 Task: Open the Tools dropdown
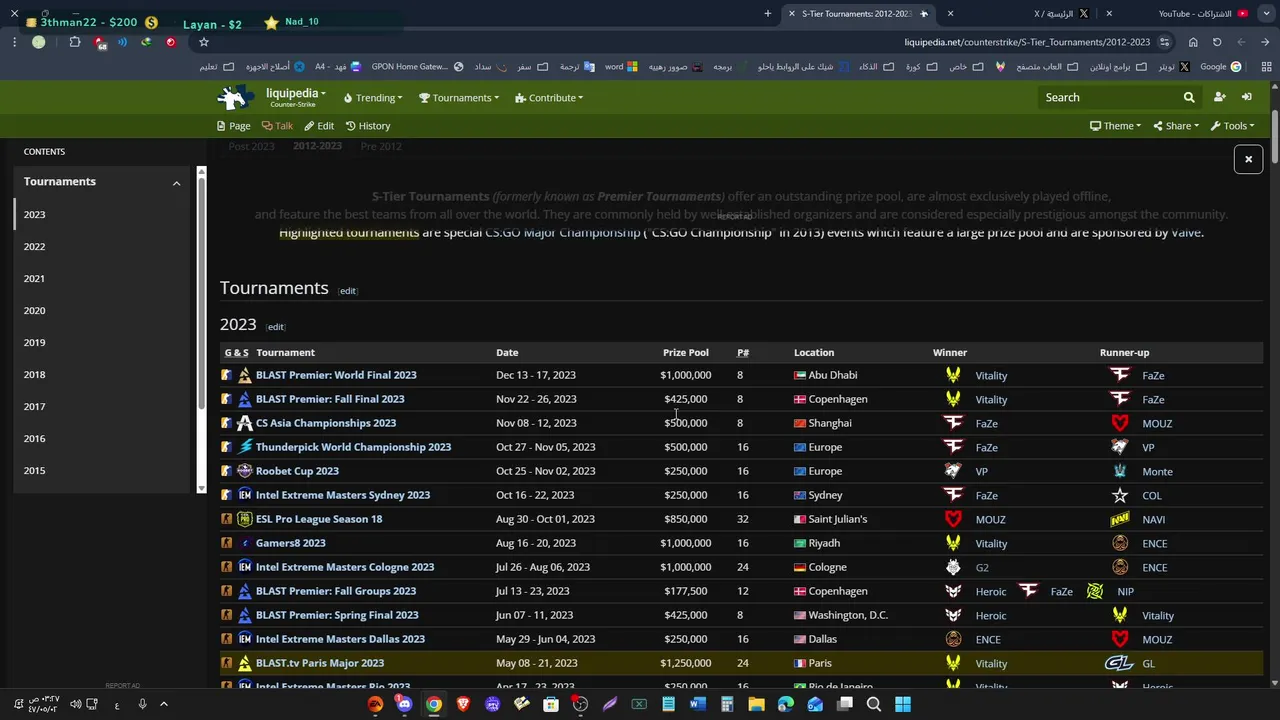click(1233, 126)
